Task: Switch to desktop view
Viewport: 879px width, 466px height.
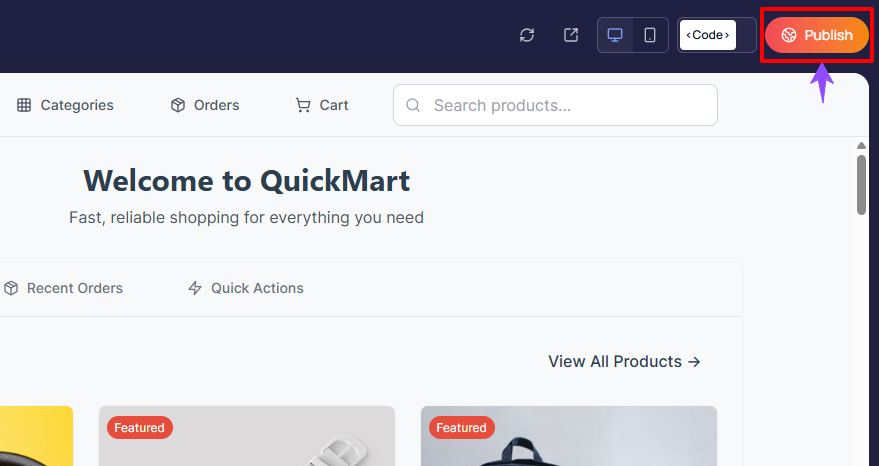Action: (x=615, y=35)
